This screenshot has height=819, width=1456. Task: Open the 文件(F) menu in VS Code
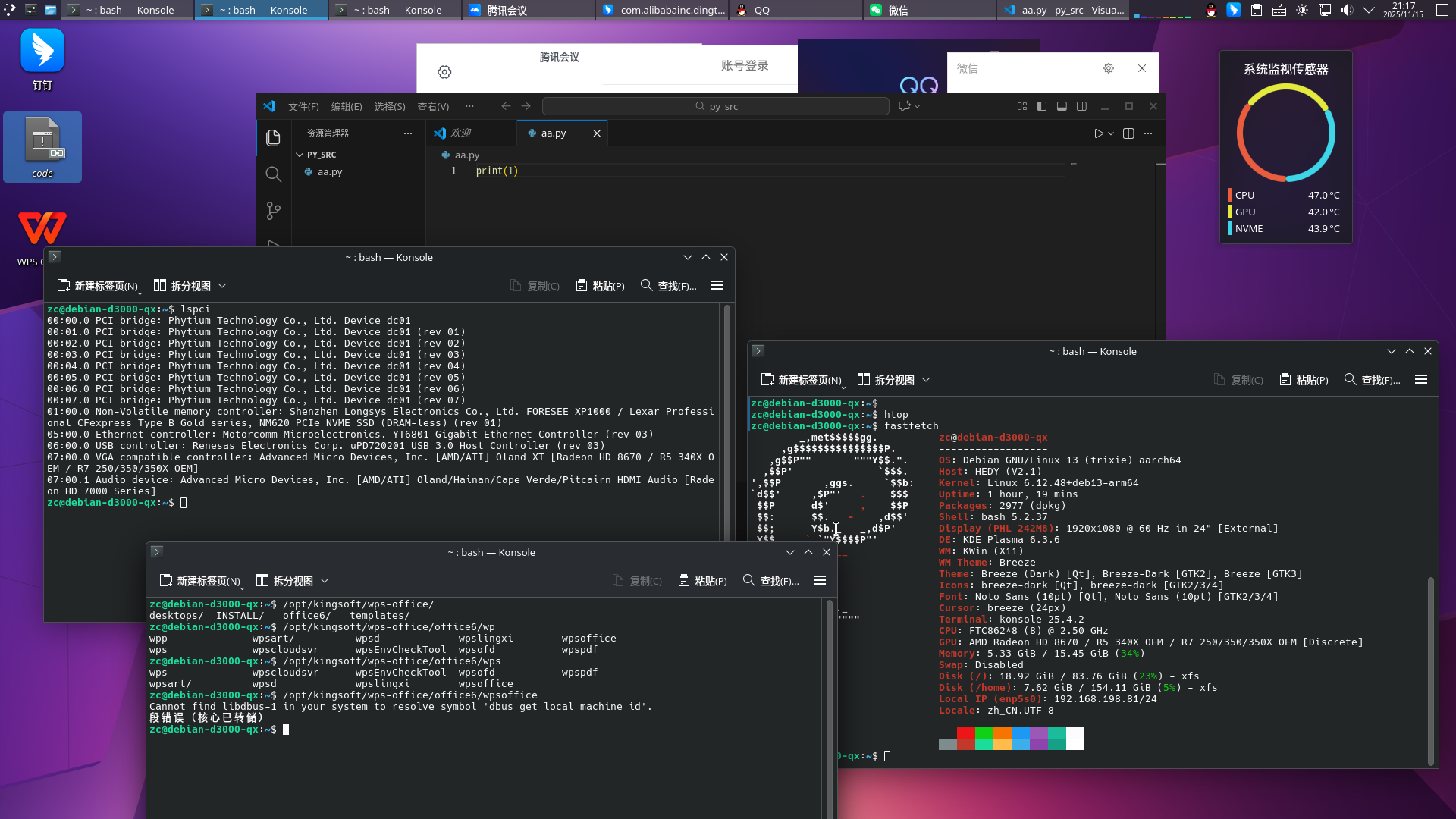click(303, 106)
